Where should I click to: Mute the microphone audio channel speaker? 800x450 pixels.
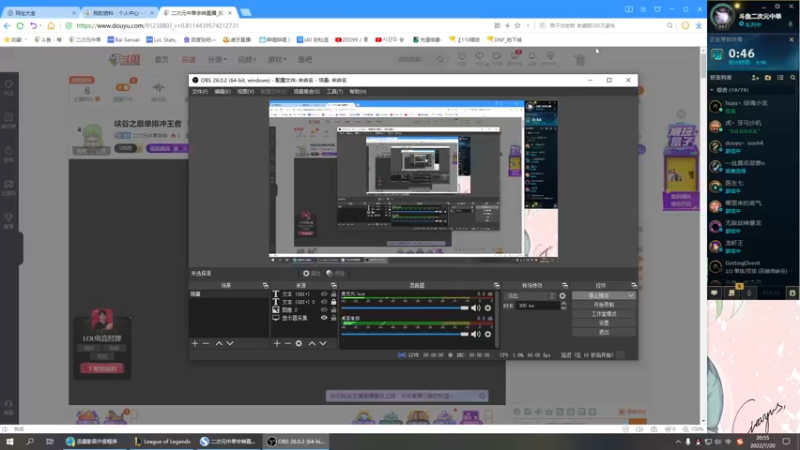point(476,308)
